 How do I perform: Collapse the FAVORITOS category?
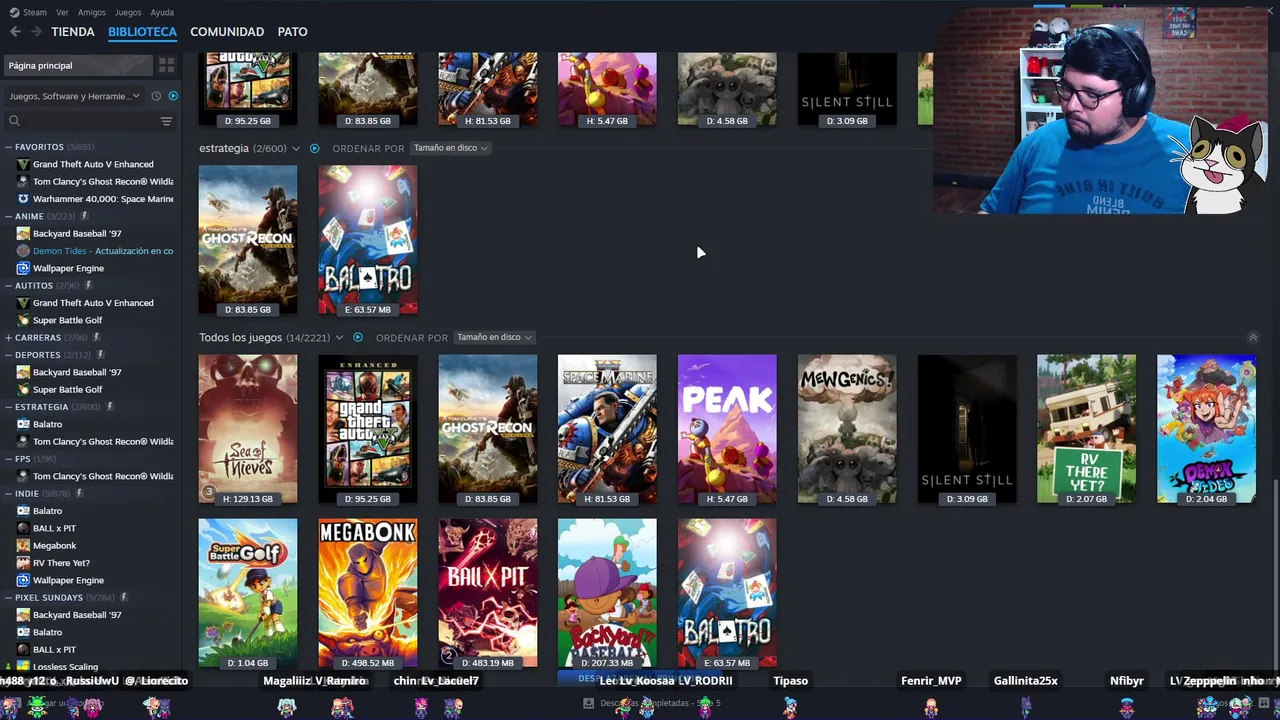pos(8,147)
